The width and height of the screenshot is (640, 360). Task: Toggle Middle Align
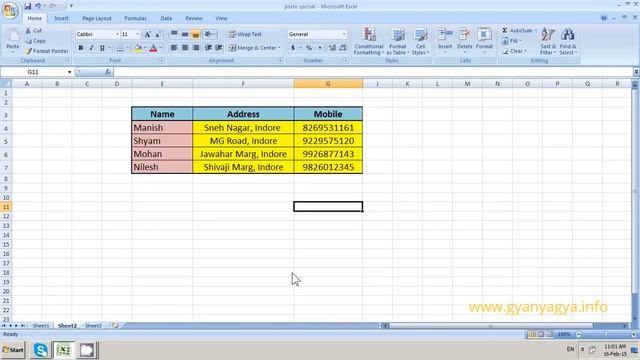[x=185, y=34]
